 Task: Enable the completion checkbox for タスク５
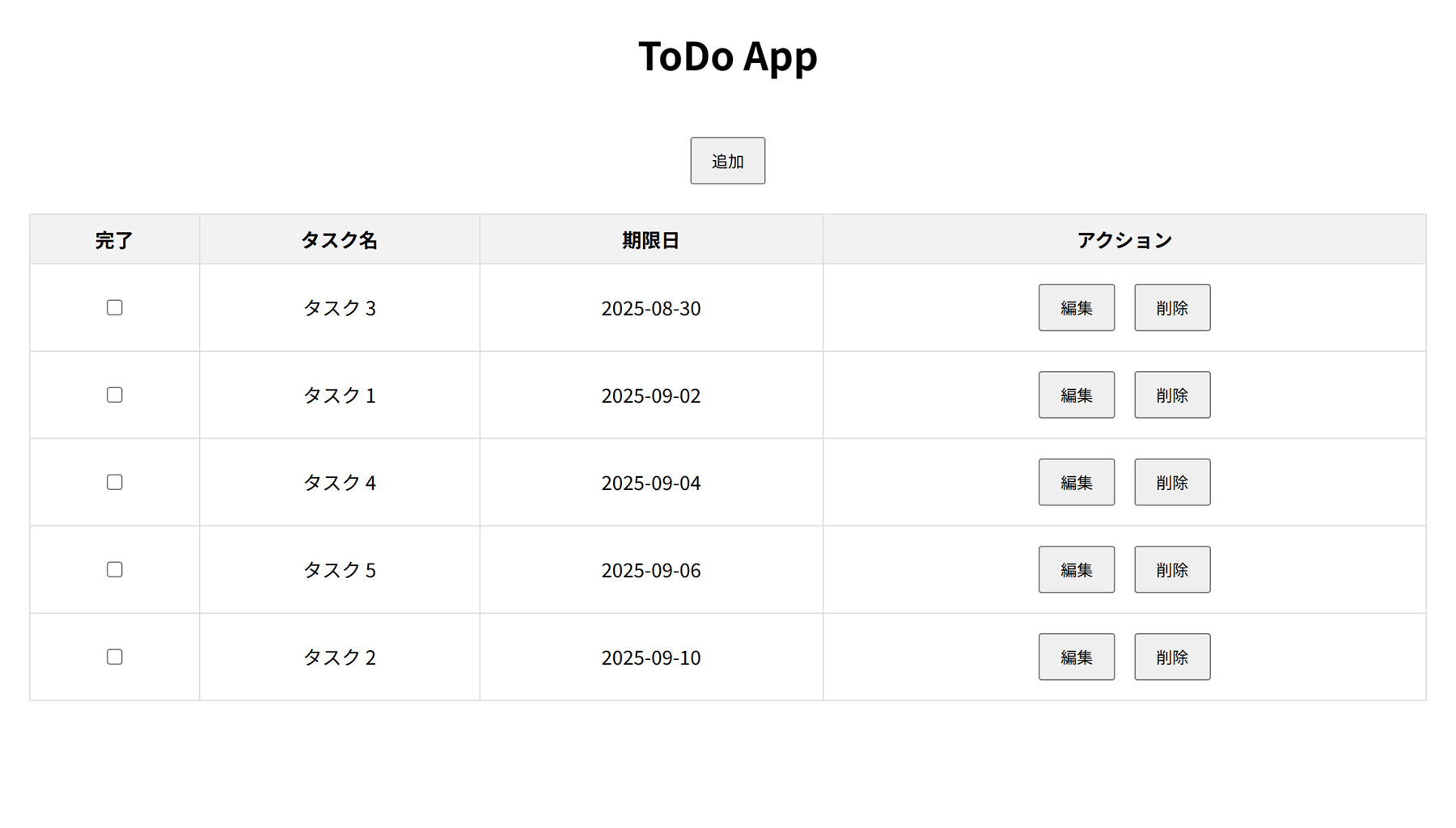[113, 569]
